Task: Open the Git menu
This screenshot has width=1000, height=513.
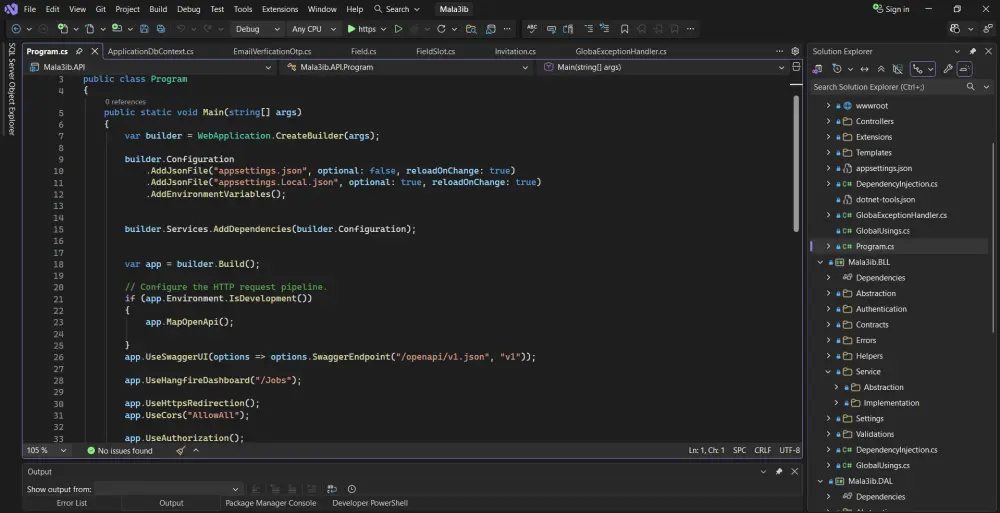Action: pos(101,9)
